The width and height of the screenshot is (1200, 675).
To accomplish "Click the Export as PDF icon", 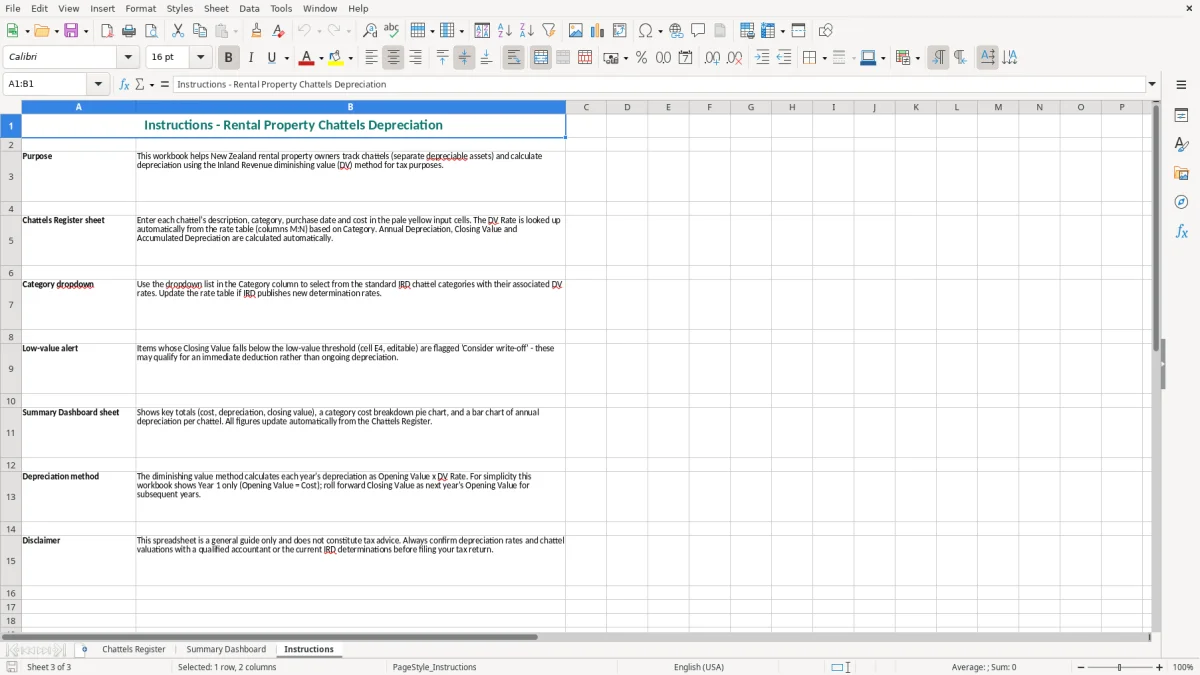I will coord(107,31).
